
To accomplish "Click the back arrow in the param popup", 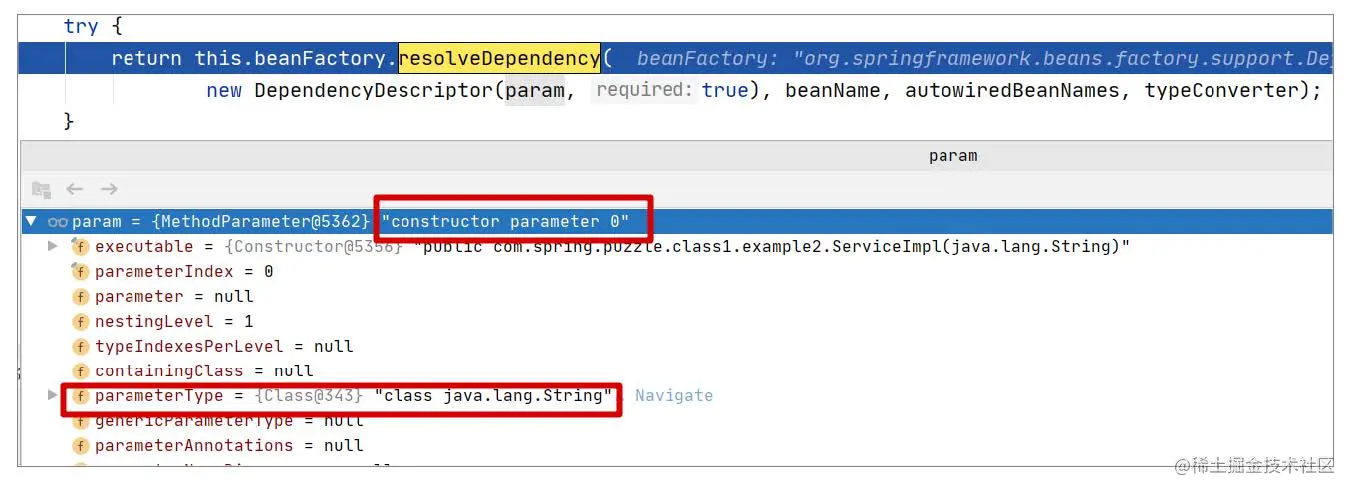I will (74, 189).
